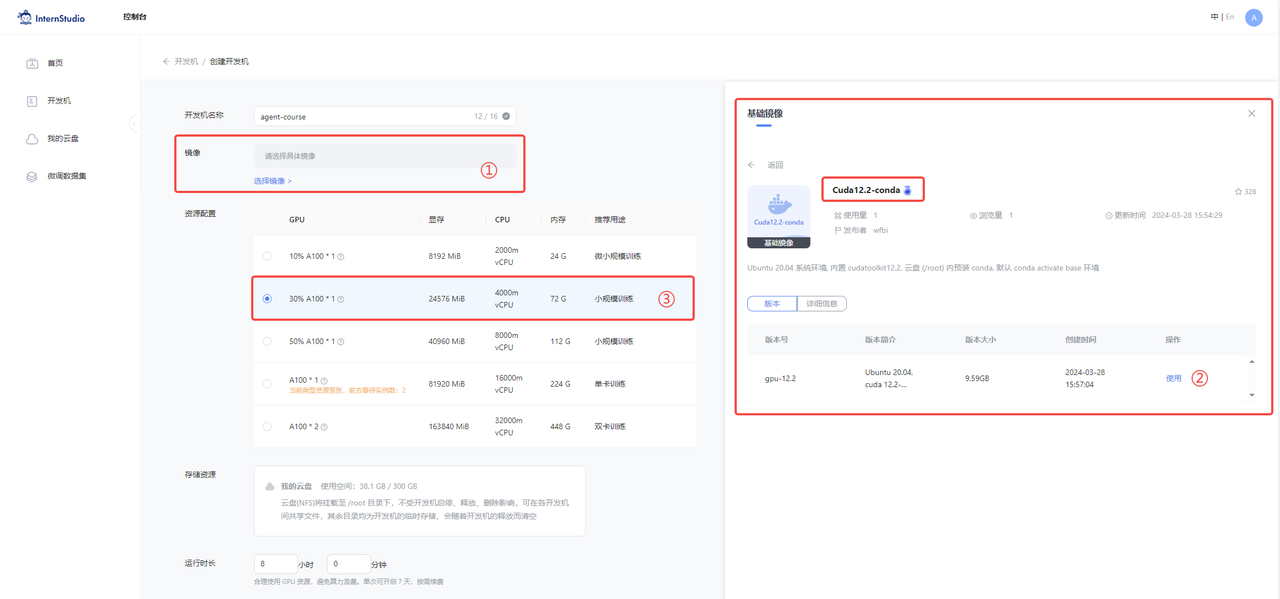This screenshot has width=1280, height=599.
Task: Select the 50% A100 * 1 radio button
Action: coord(267,341)
